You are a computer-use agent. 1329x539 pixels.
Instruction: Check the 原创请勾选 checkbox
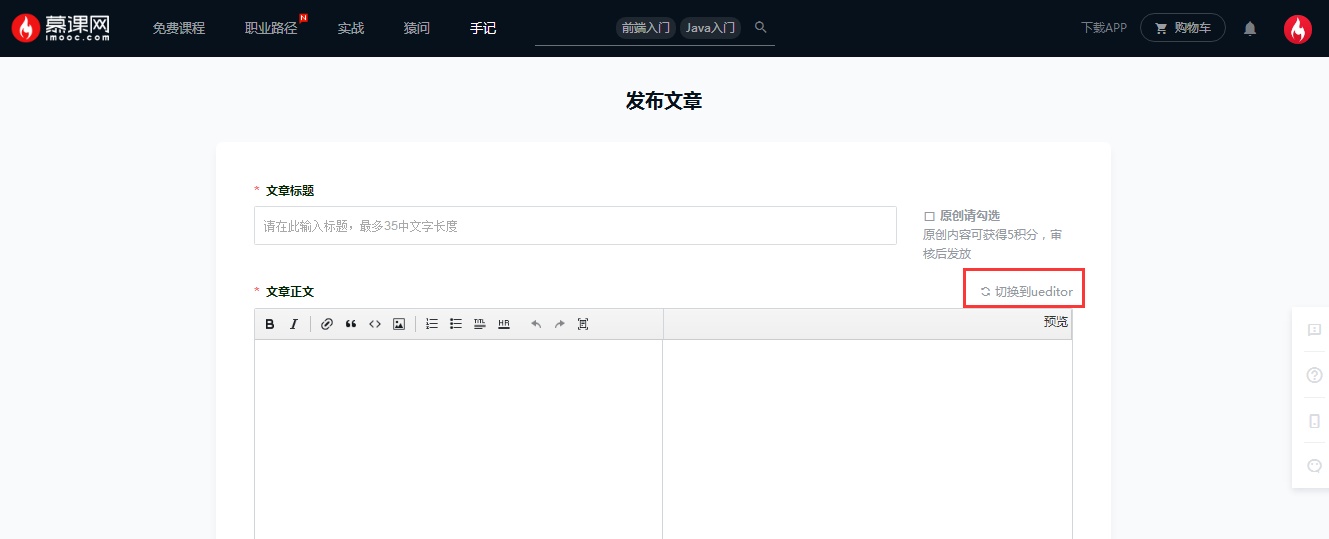pos(929,216)
